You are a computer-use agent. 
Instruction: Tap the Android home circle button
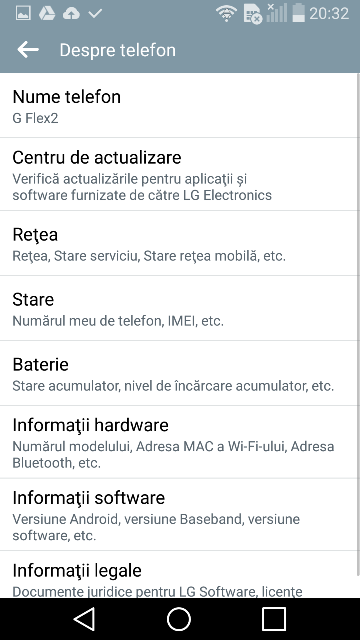click(179, 619)
